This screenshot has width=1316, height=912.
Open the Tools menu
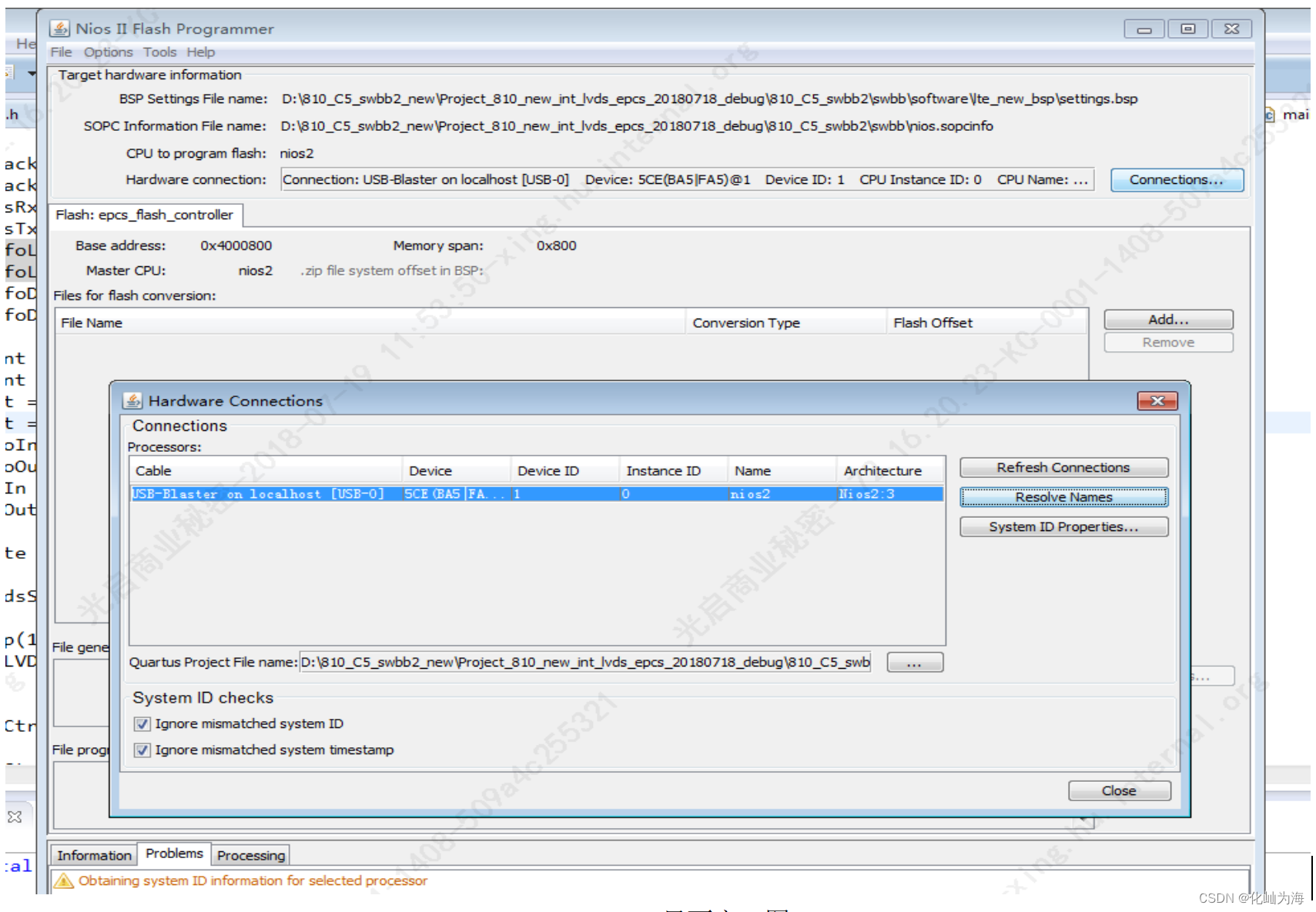160,52
